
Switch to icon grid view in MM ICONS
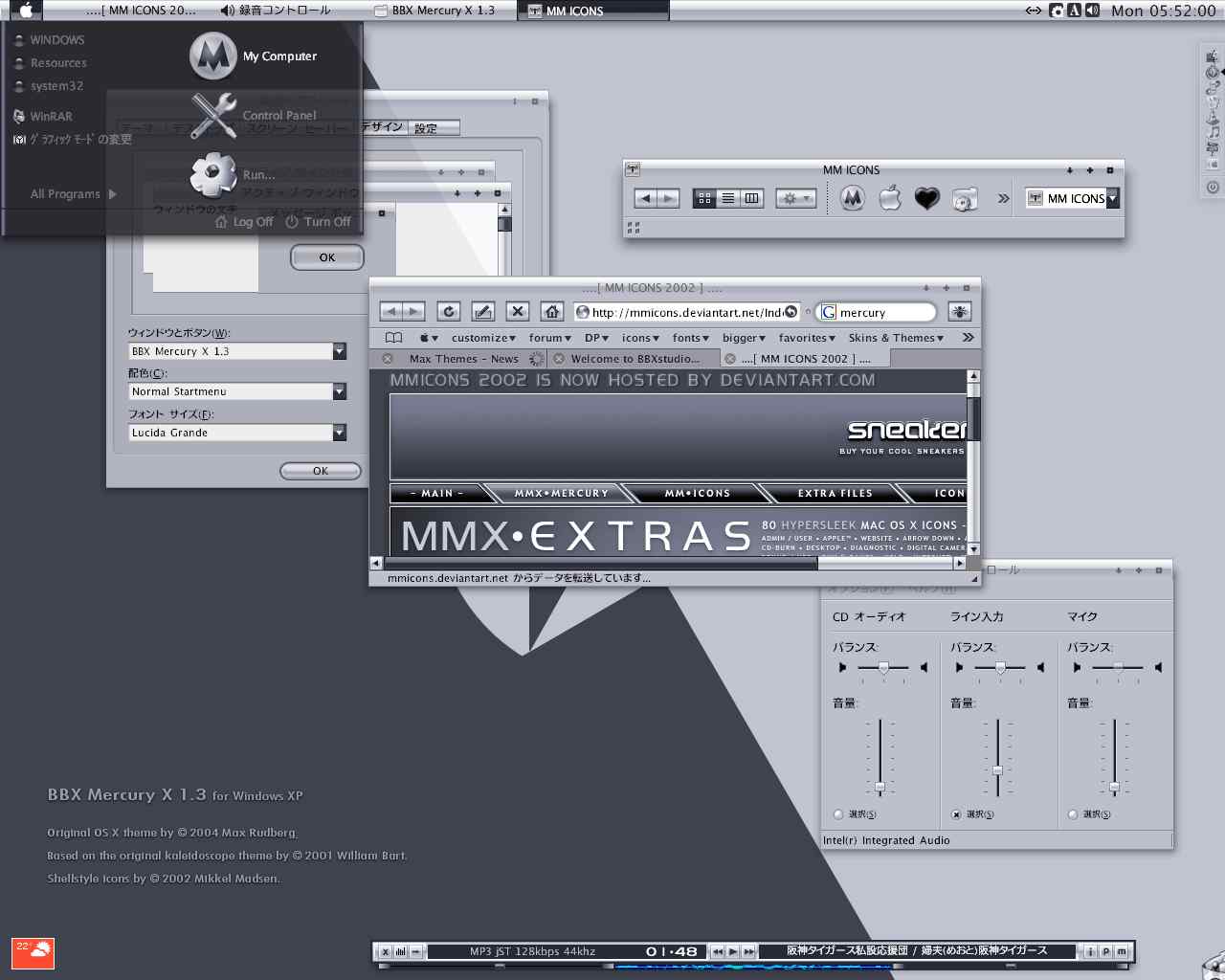pos(705,198)
